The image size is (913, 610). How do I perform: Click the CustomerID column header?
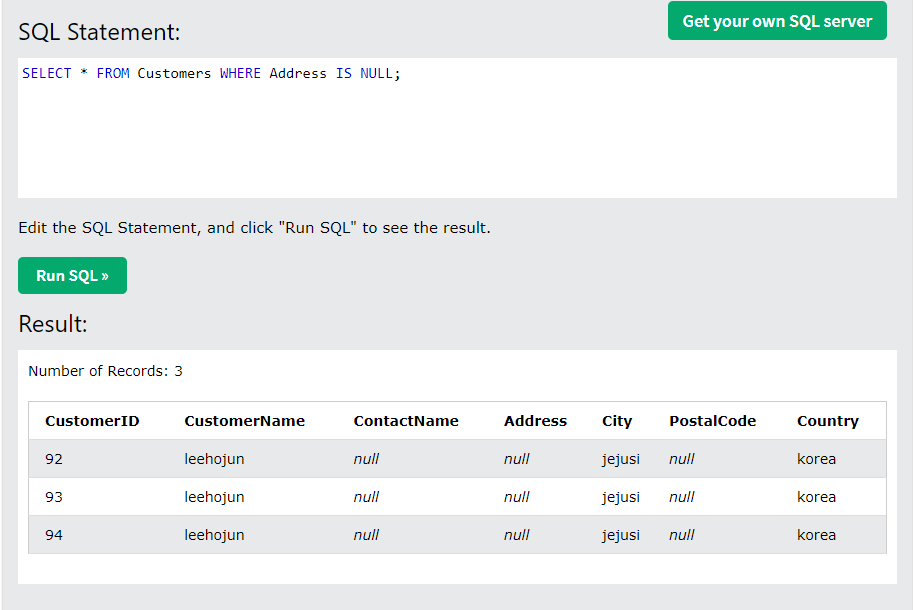(x=92, y=421)
